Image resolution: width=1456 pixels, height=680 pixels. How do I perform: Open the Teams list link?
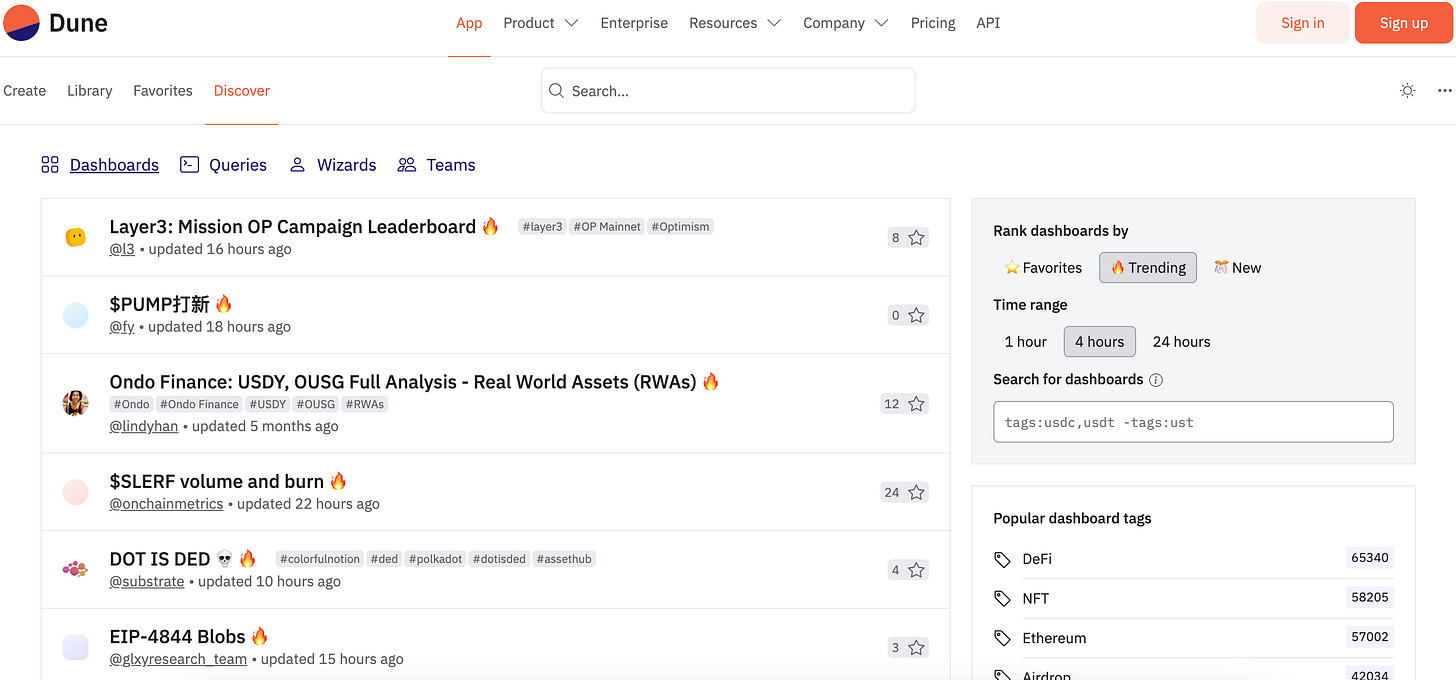[451, 165]
